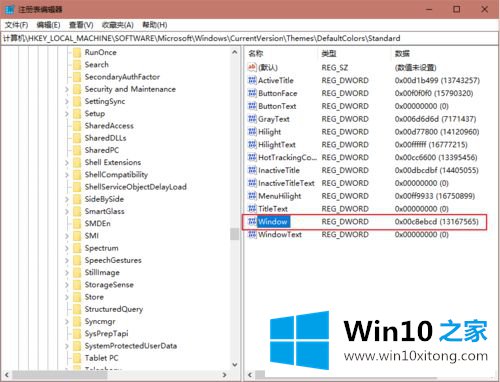The height and width of the screenshot is (382, 500).
Task: Click the data value 0x00d1b499 (13743257)
Action: pos(437,80)
